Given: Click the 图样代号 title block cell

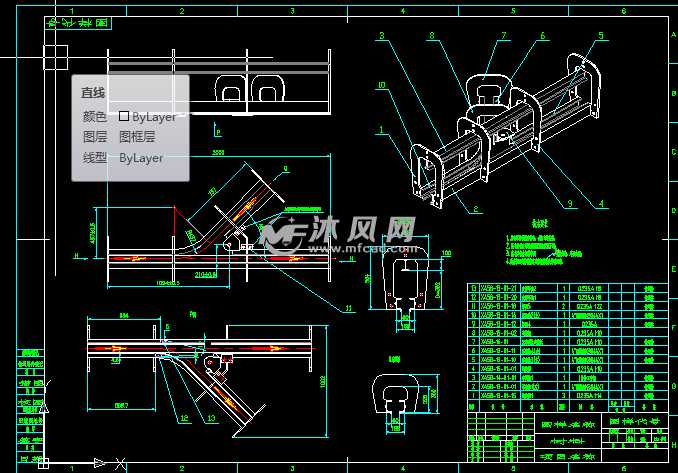Looking at the screenshot, I should 634,421.
